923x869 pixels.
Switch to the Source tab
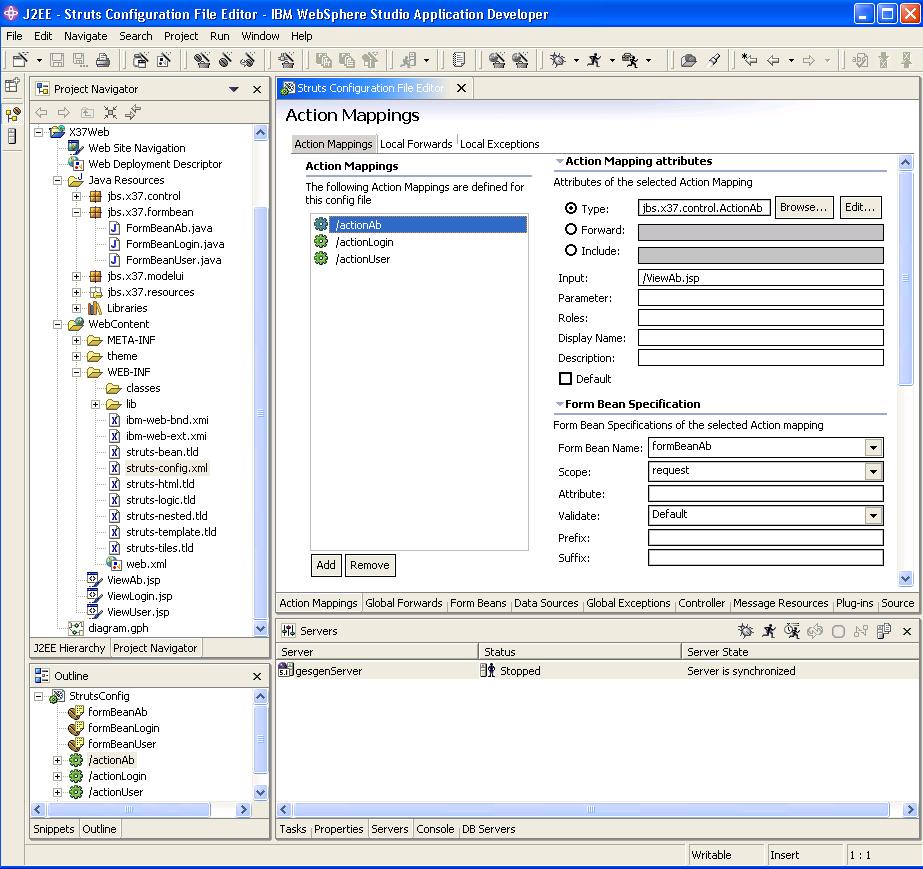[x=898, y=603]
